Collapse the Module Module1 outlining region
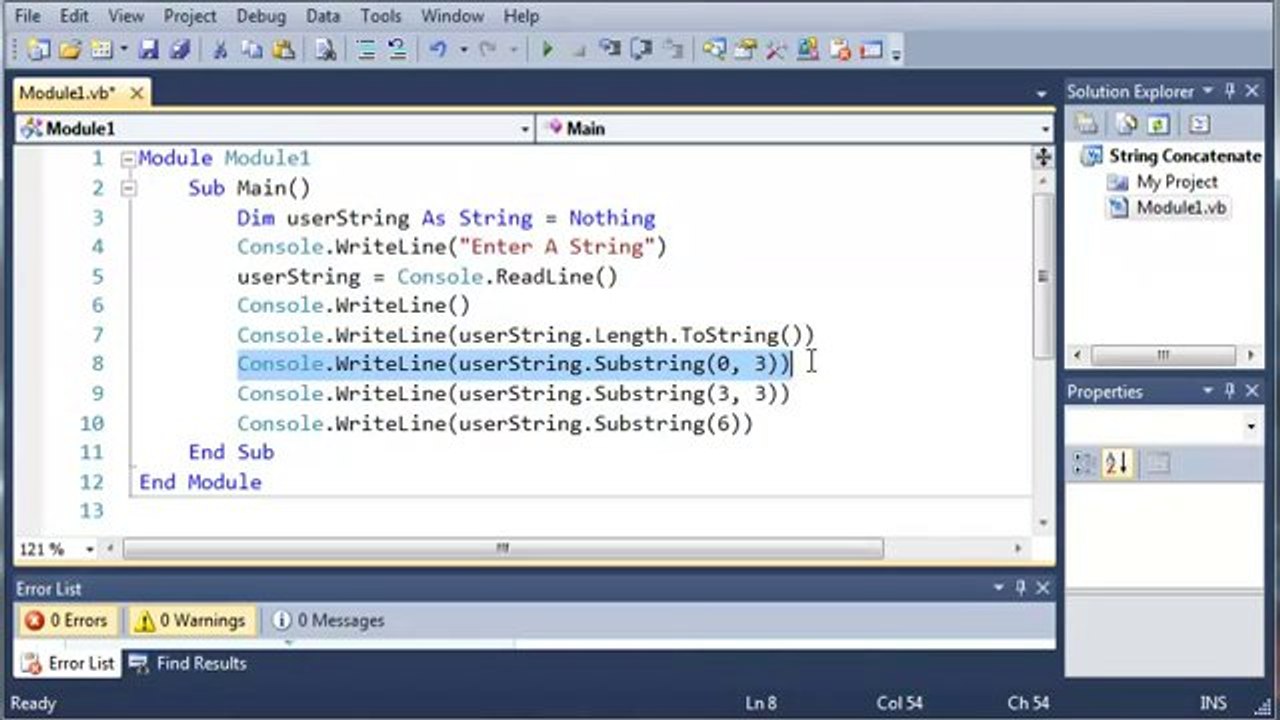The width and height of the screenshot is (1280, 720). coord(127,158)
